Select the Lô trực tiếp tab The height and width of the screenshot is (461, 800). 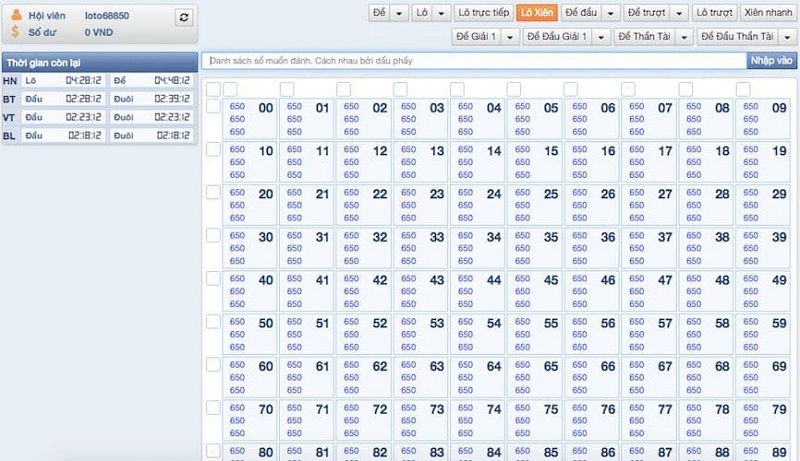click(484, 13)
